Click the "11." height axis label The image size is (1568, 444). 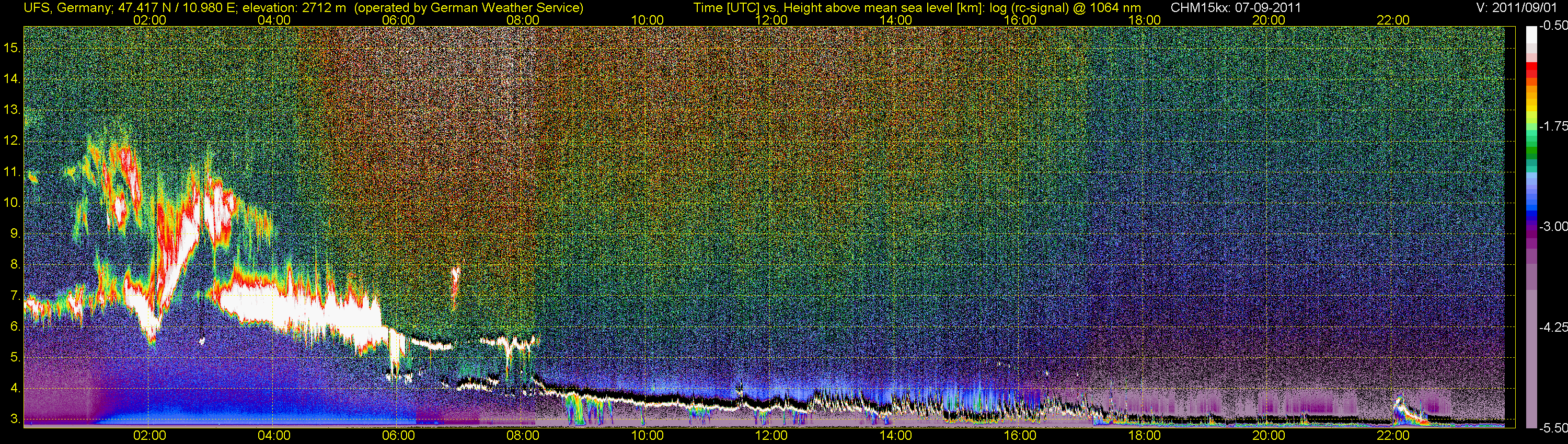(12, 172)
